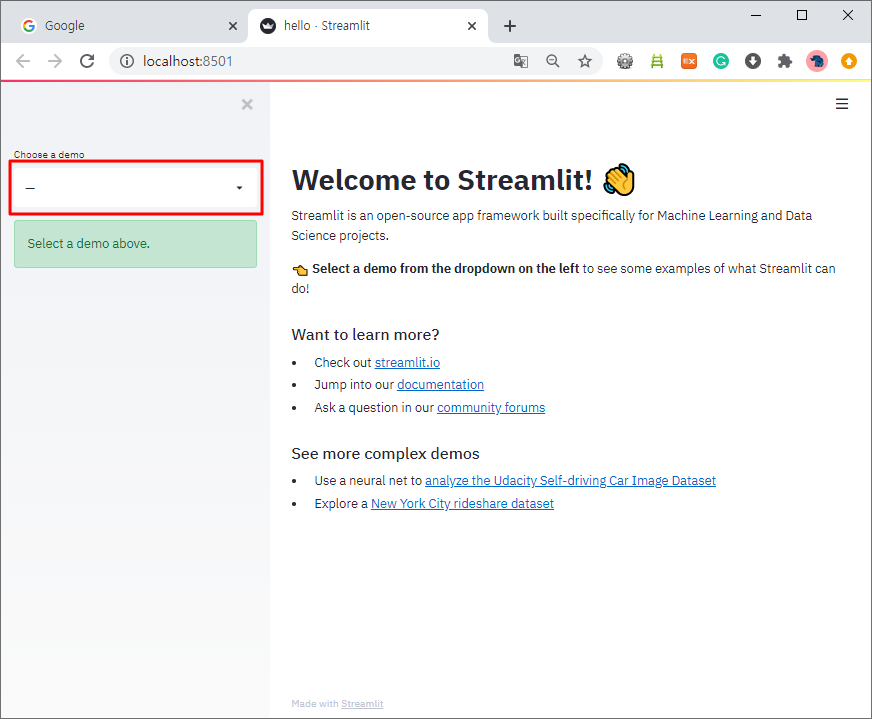Click the Select a demo above message
The image size is (872, 719).
(x=135, y=244)
